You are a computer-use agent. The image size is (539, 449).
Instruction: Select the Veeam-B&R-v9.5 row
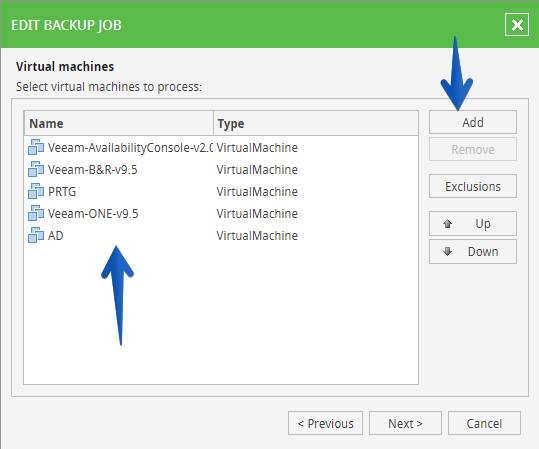coord(221,169)
